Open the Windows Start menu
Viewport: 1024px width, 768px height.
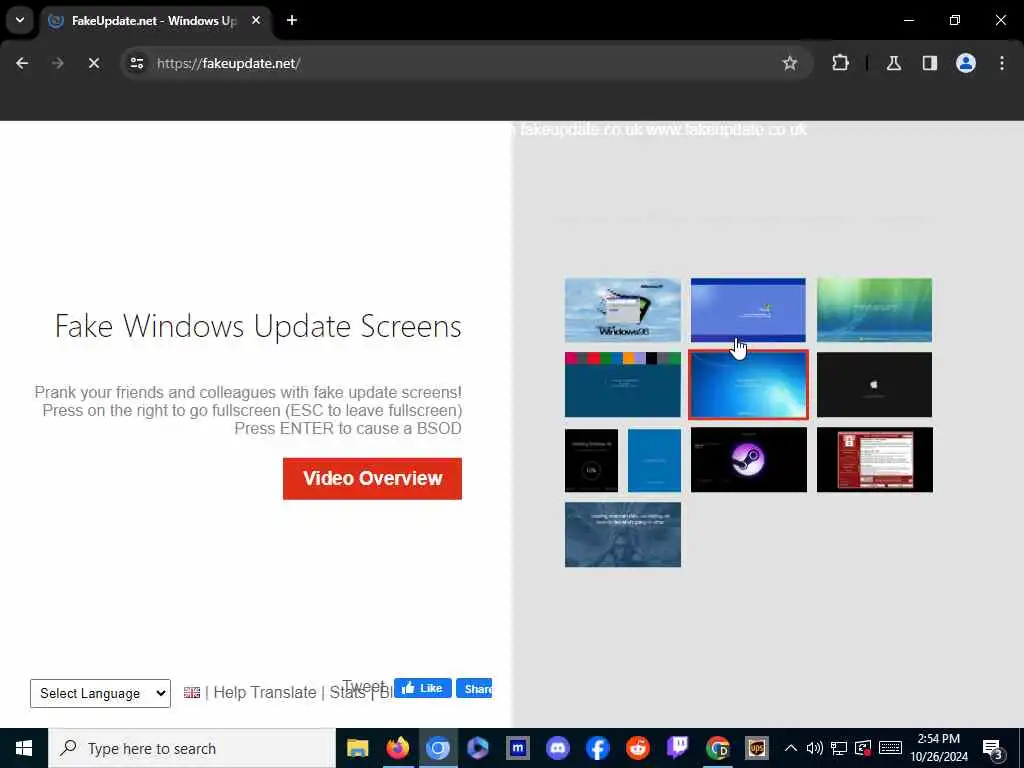tap(24, 748)
